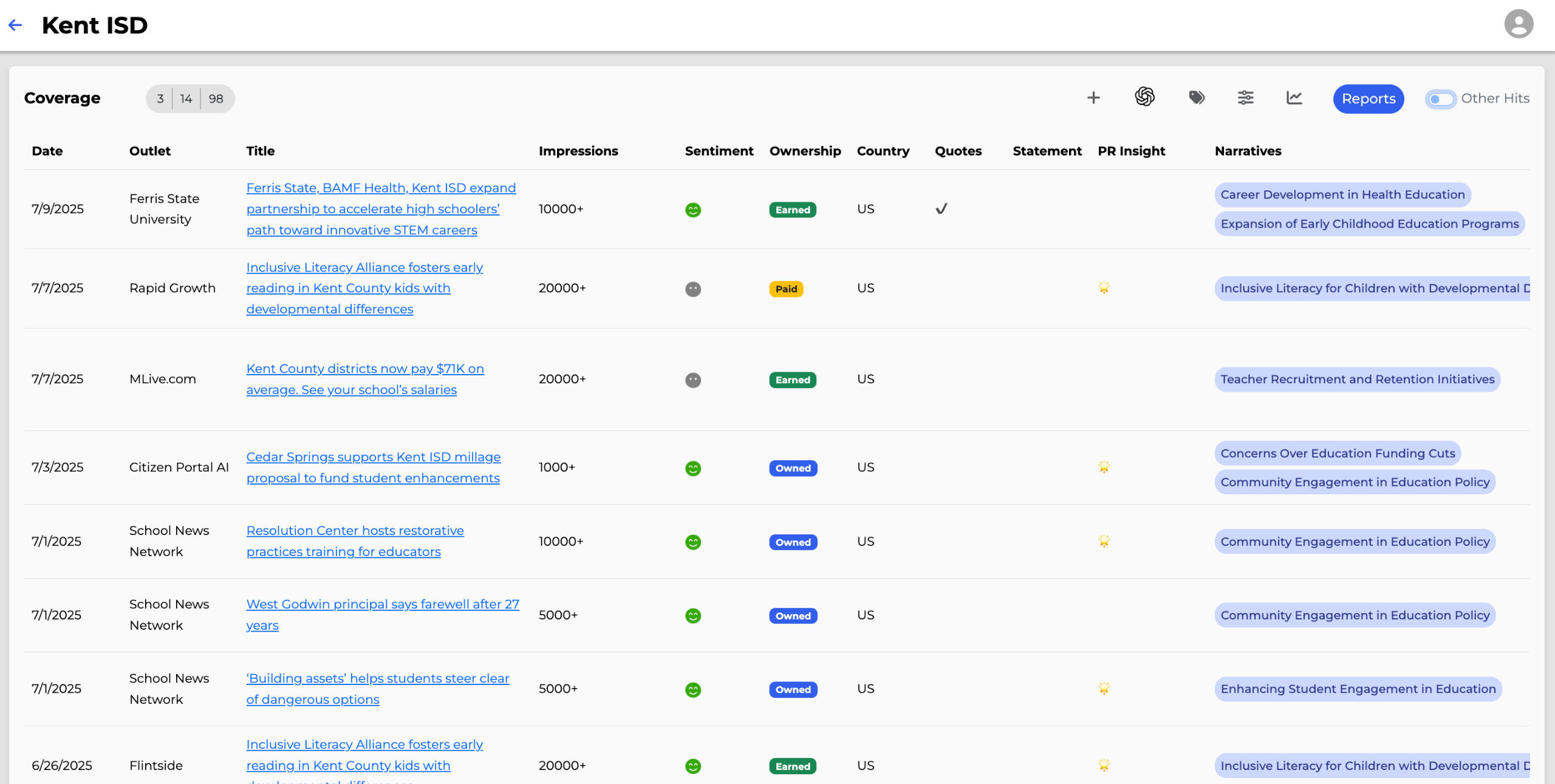The height and width of the screenshot is (784, 1555).
Task: Click PR Insight star for 'Building assets' row
Action: click(1104, 689)
